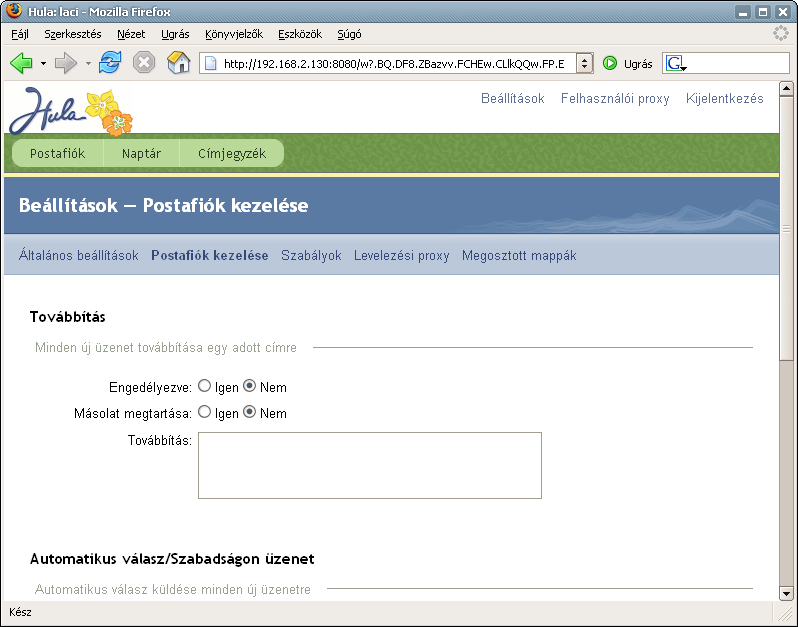Open the Nézet menu

pos(131,34)
